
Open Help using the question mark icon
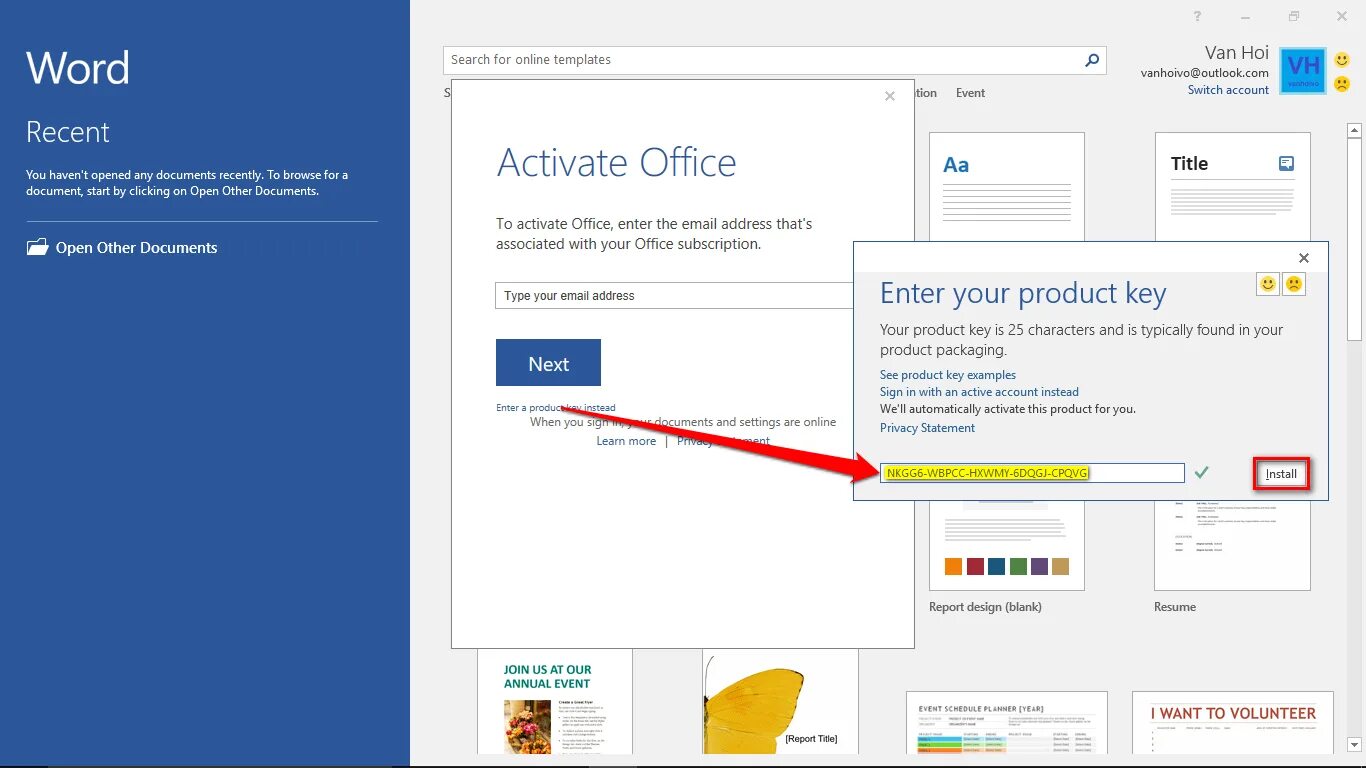(1197, 16)
